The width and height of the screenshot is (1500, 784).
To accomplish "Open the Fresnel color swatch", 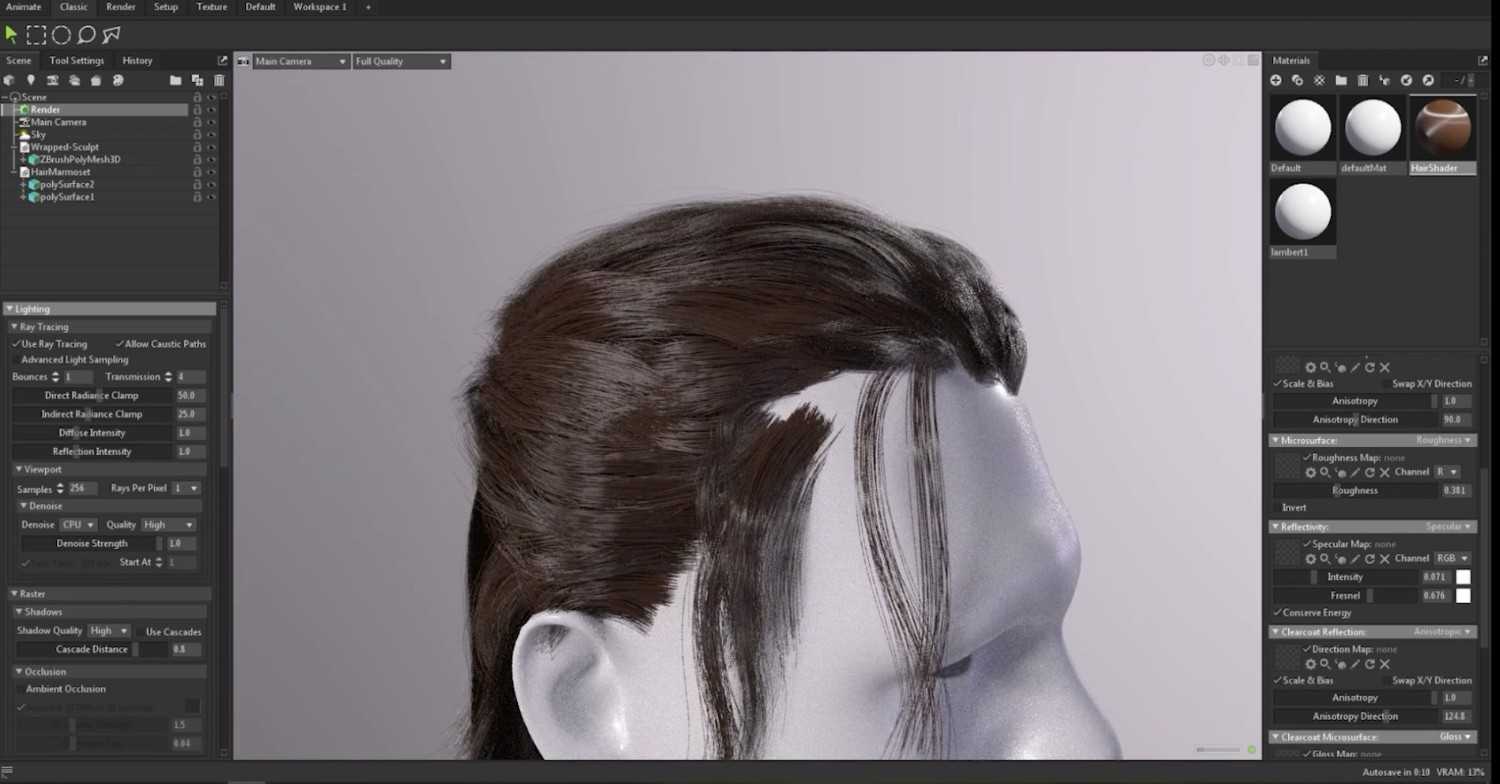I will point(1463,596).
